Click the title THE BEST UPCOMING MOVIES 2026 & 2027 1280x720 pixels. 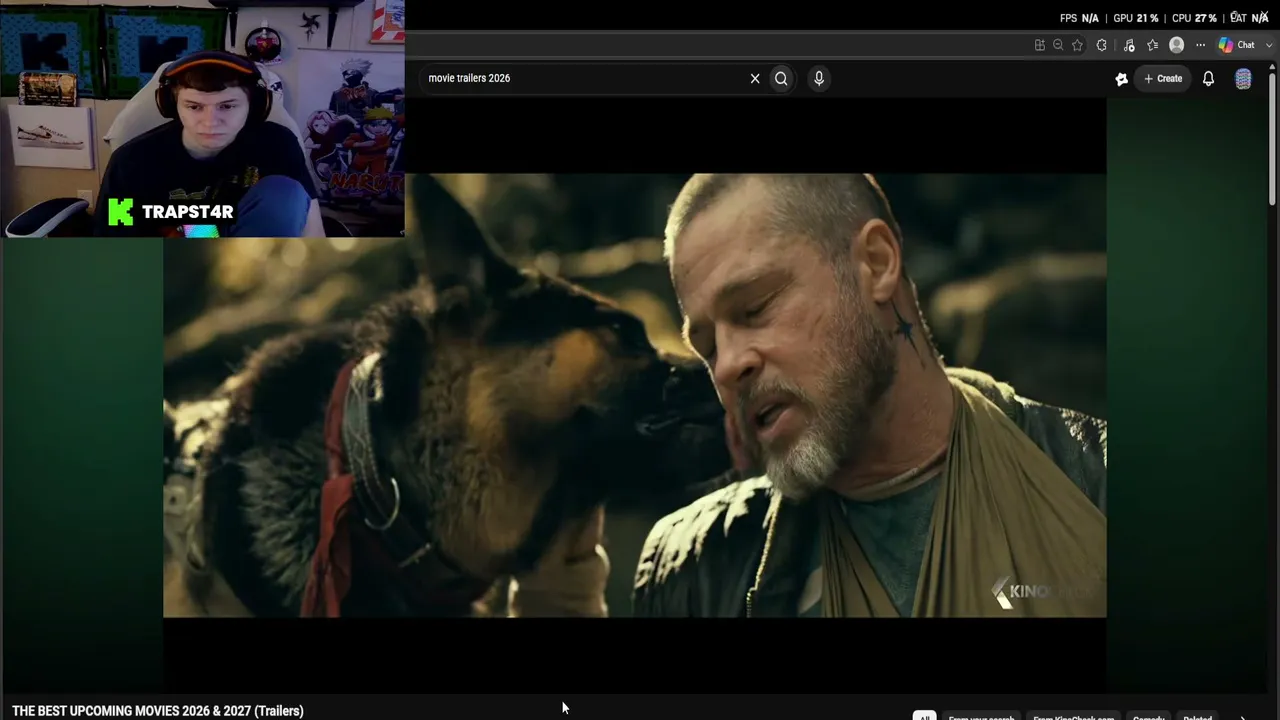158,711
